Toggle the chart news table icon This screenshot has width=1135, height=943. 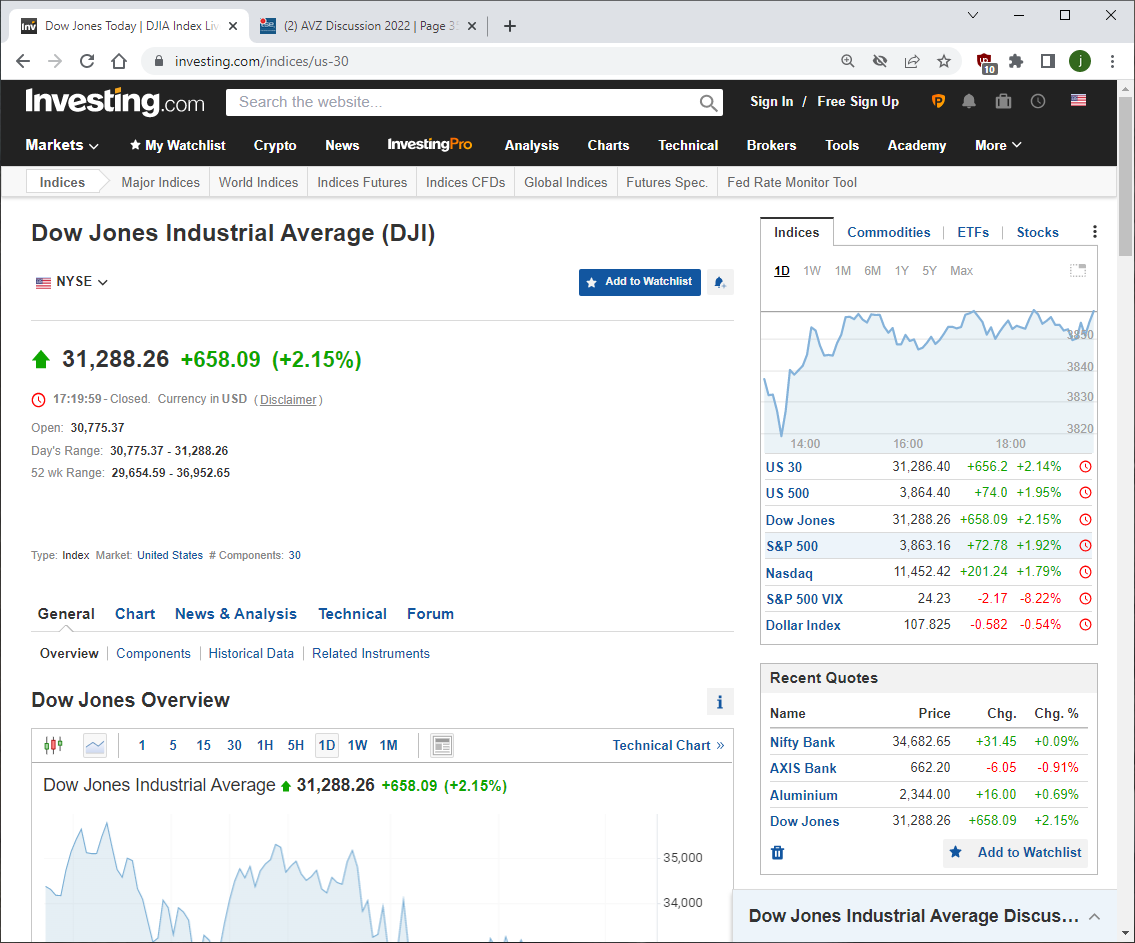442,745
